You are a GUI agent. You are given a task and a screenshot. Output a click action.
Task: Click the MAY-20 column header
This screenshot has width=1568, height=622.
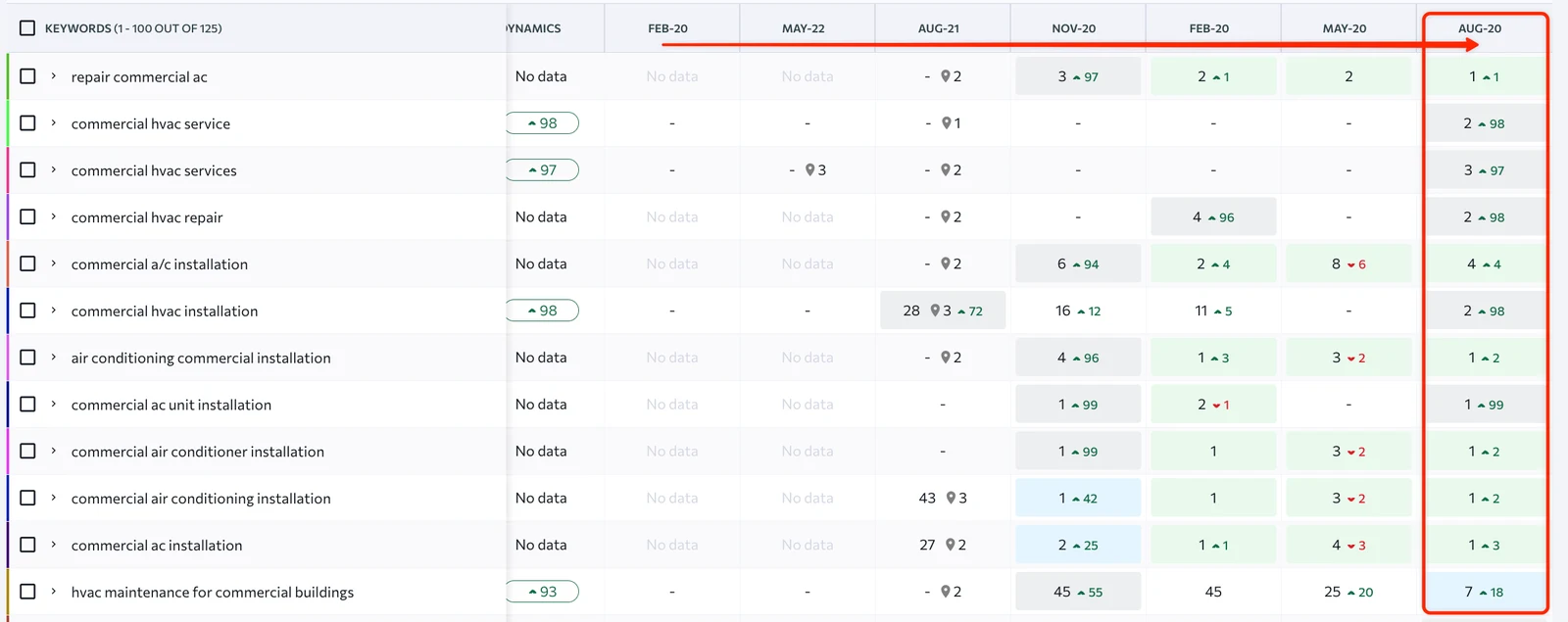1345,28
